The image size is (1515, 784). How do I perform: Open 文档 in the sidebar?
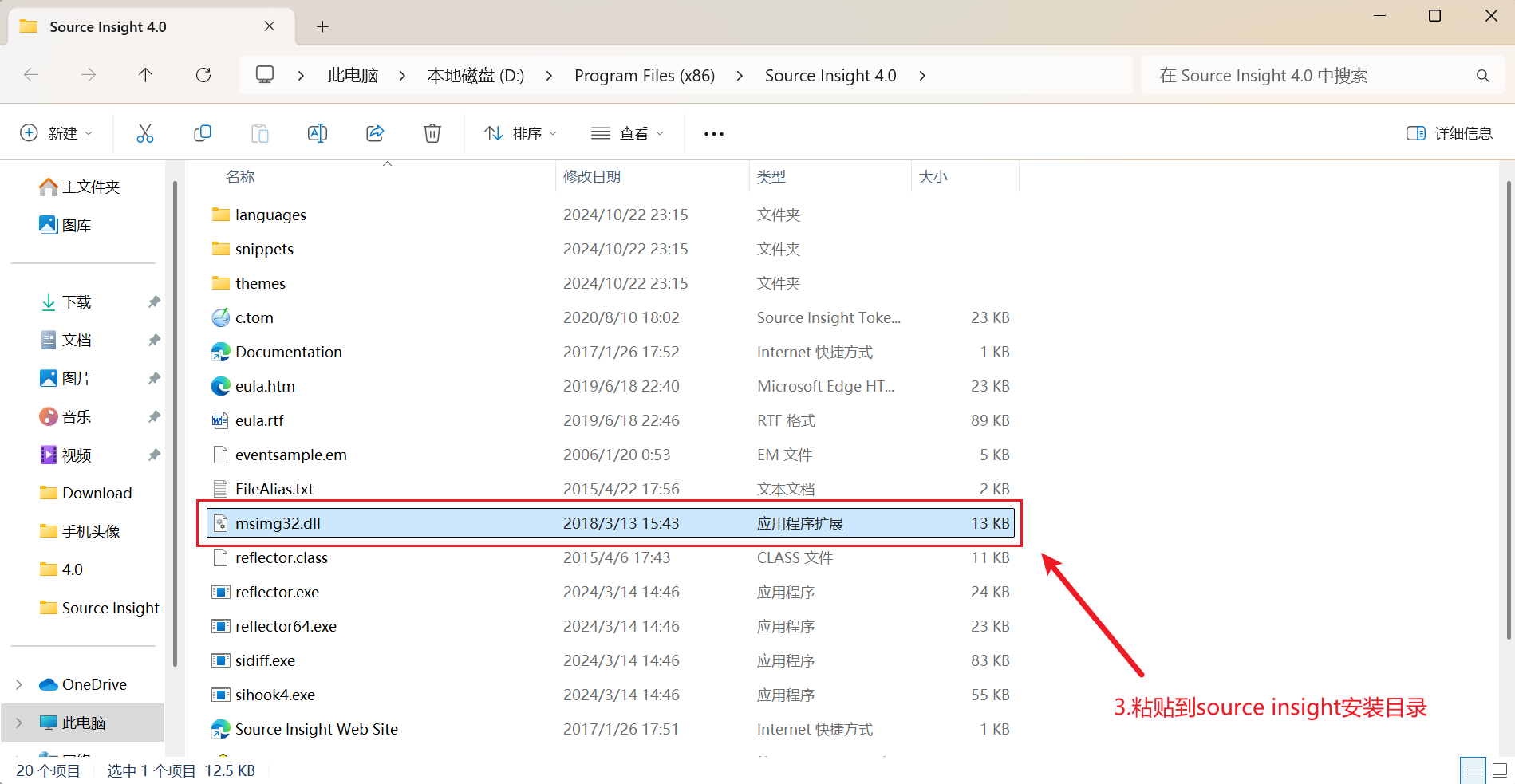click(x=65, y=340)
